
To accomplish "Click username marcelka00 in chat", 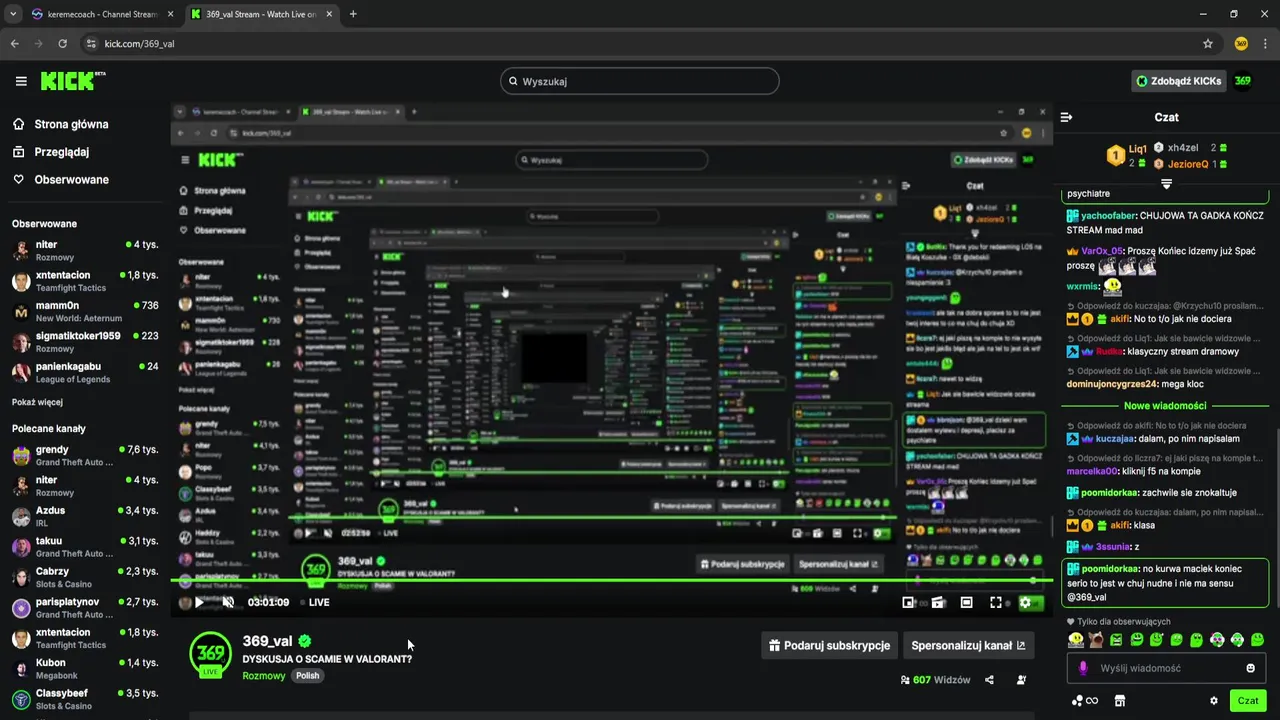I will click(x=1094, y=471).
